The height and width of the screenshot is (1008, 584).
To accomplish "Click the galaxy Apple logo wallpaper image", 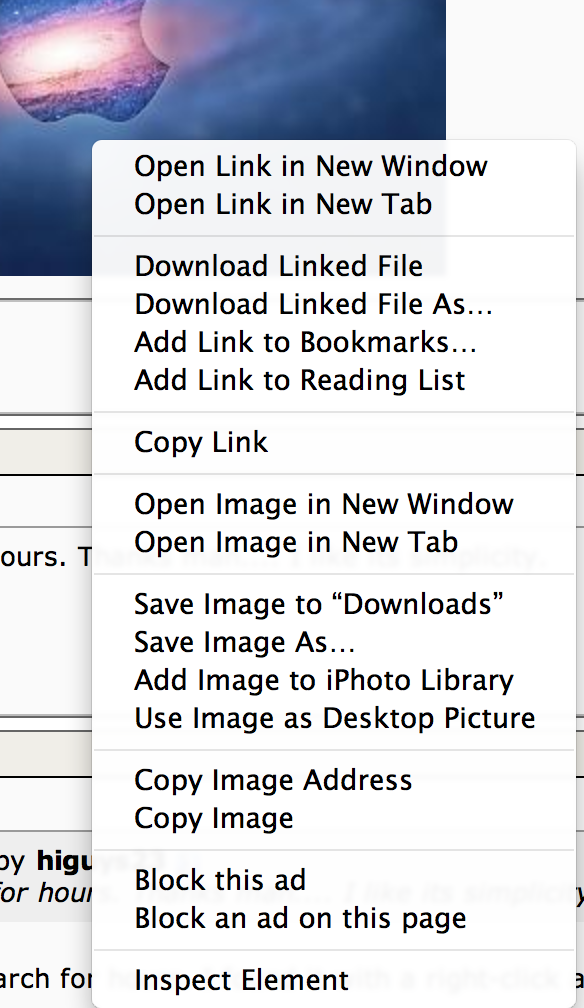I will point(223,71).
